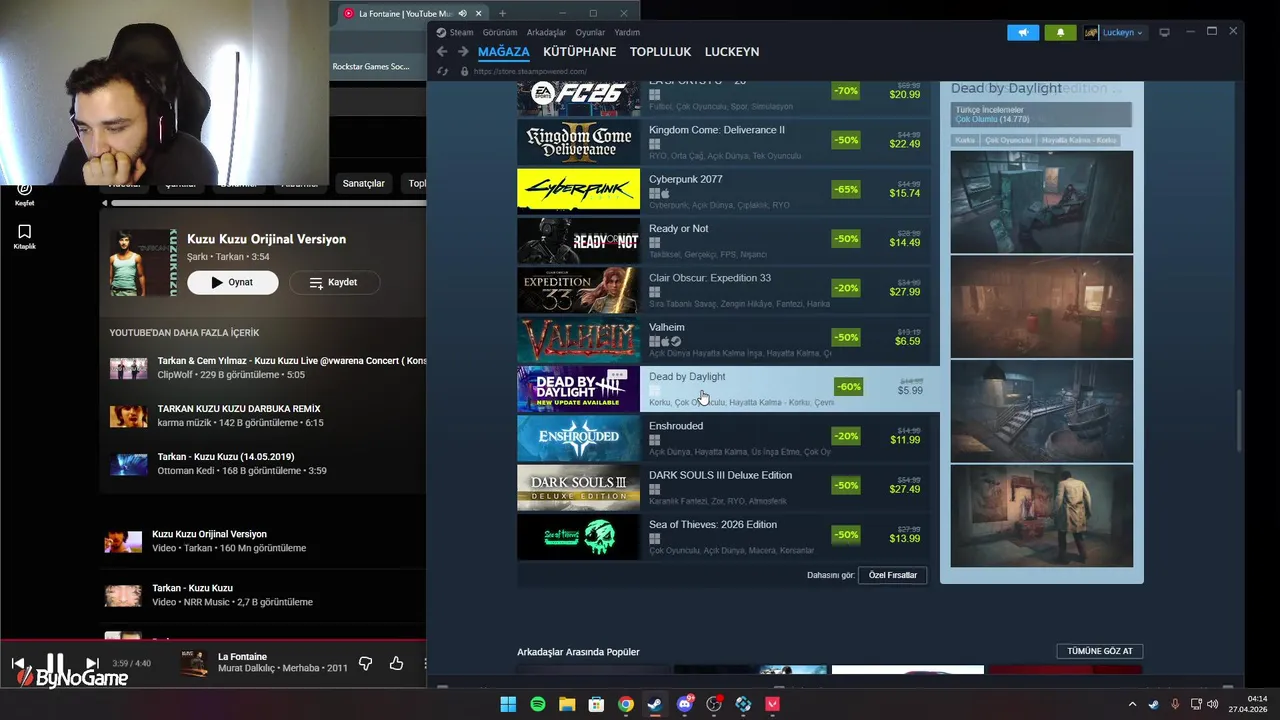Image resolution: width=1280 pixels, height=720 pixels.
Task: Open first Dead by Daylight preview screenshot
Action: click(1041, 202)
